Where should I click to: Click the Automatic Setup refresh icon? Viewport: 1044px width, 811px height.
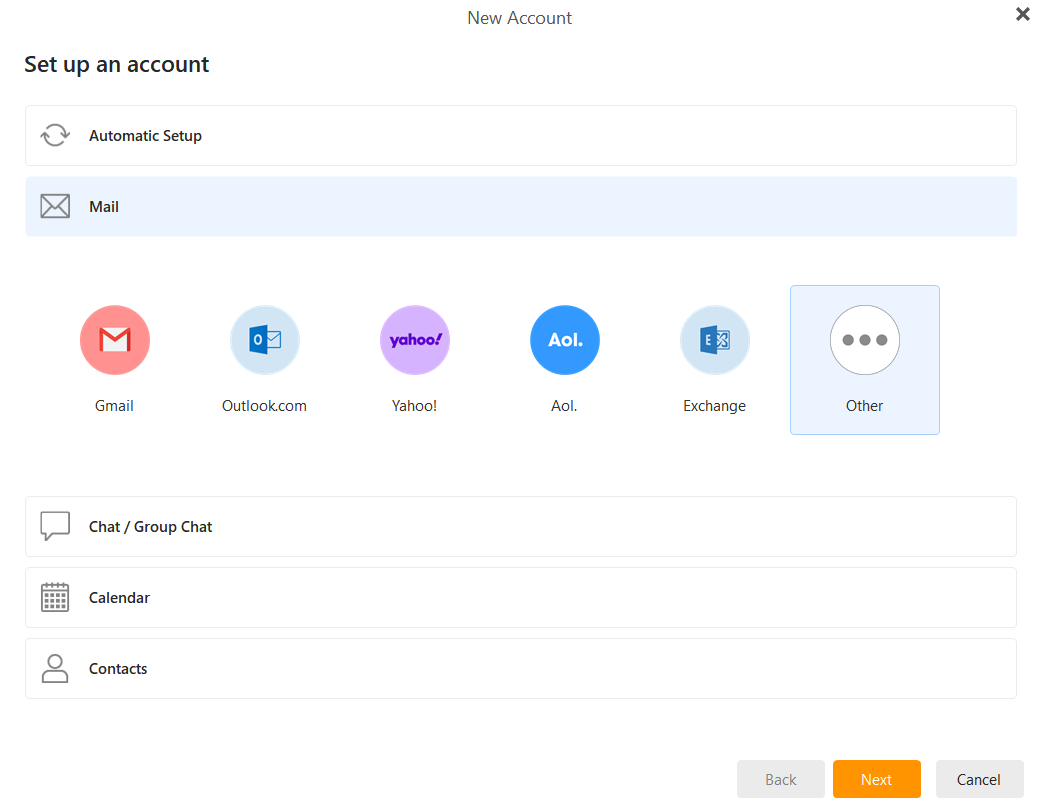pos(55,134)
